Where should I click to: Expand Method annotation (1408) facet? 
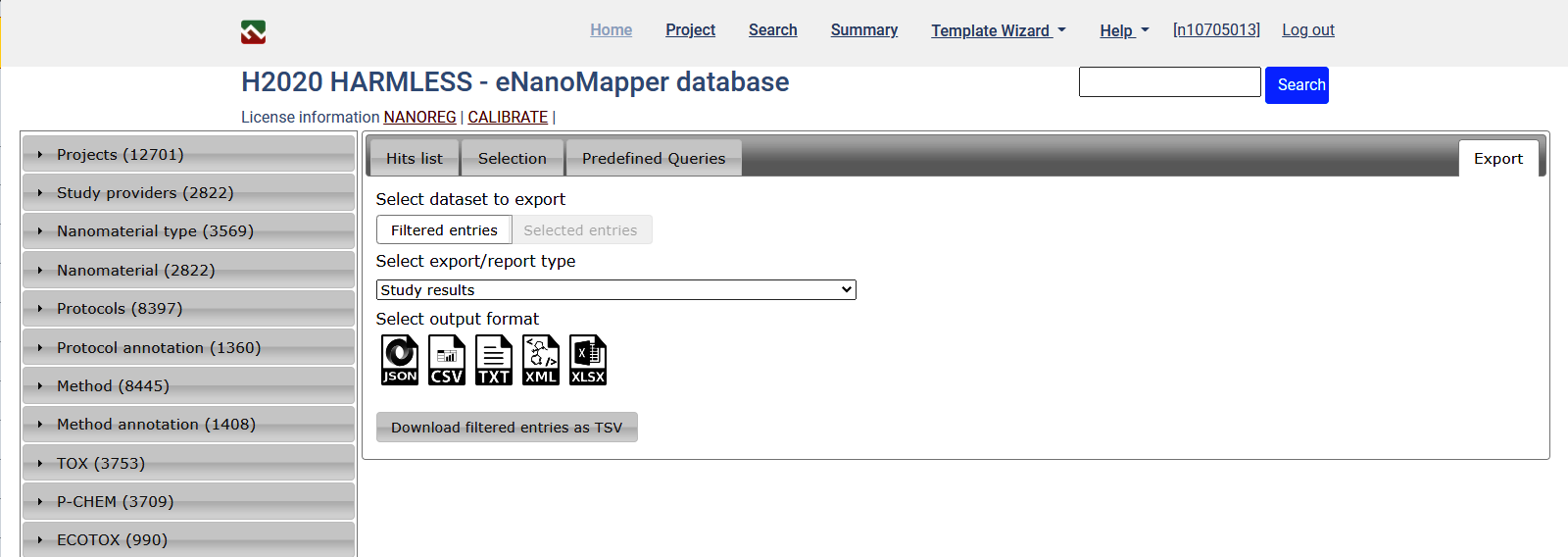point(188,424)
